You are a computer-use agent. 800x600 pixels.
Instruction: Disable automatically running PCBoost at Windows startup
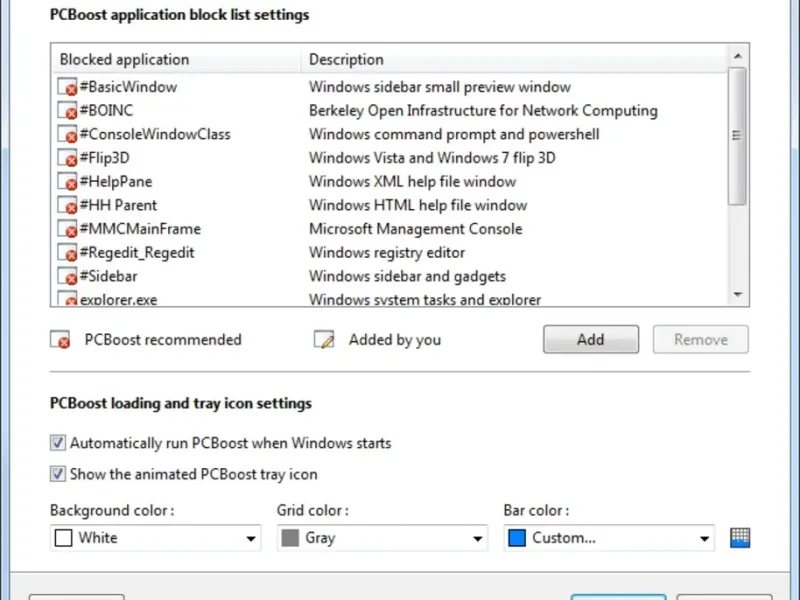point(58,443)
